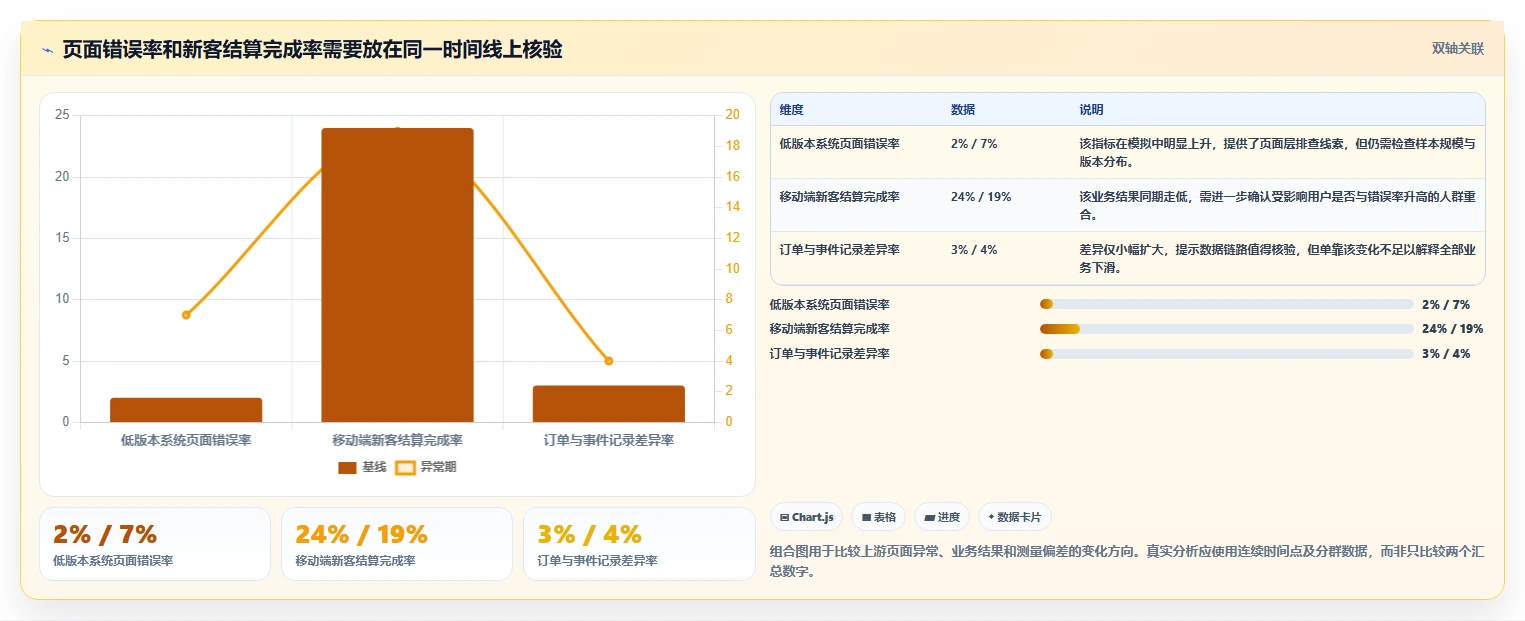Click the 维度 table column header
1525x621 pixels.
tap(792, 110)
